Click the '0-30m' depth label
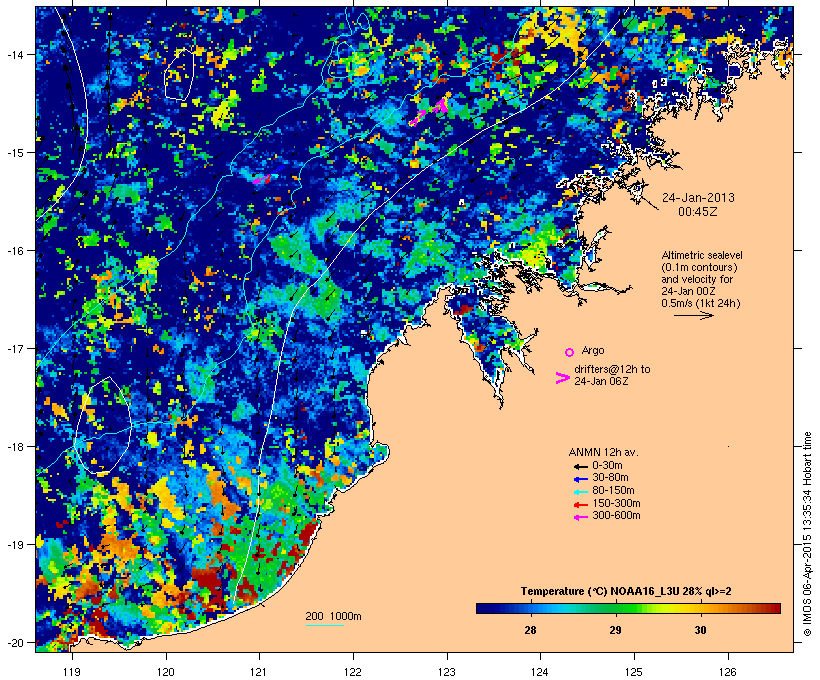Screen dimensions: 820x680 click(x=607, y=466)
